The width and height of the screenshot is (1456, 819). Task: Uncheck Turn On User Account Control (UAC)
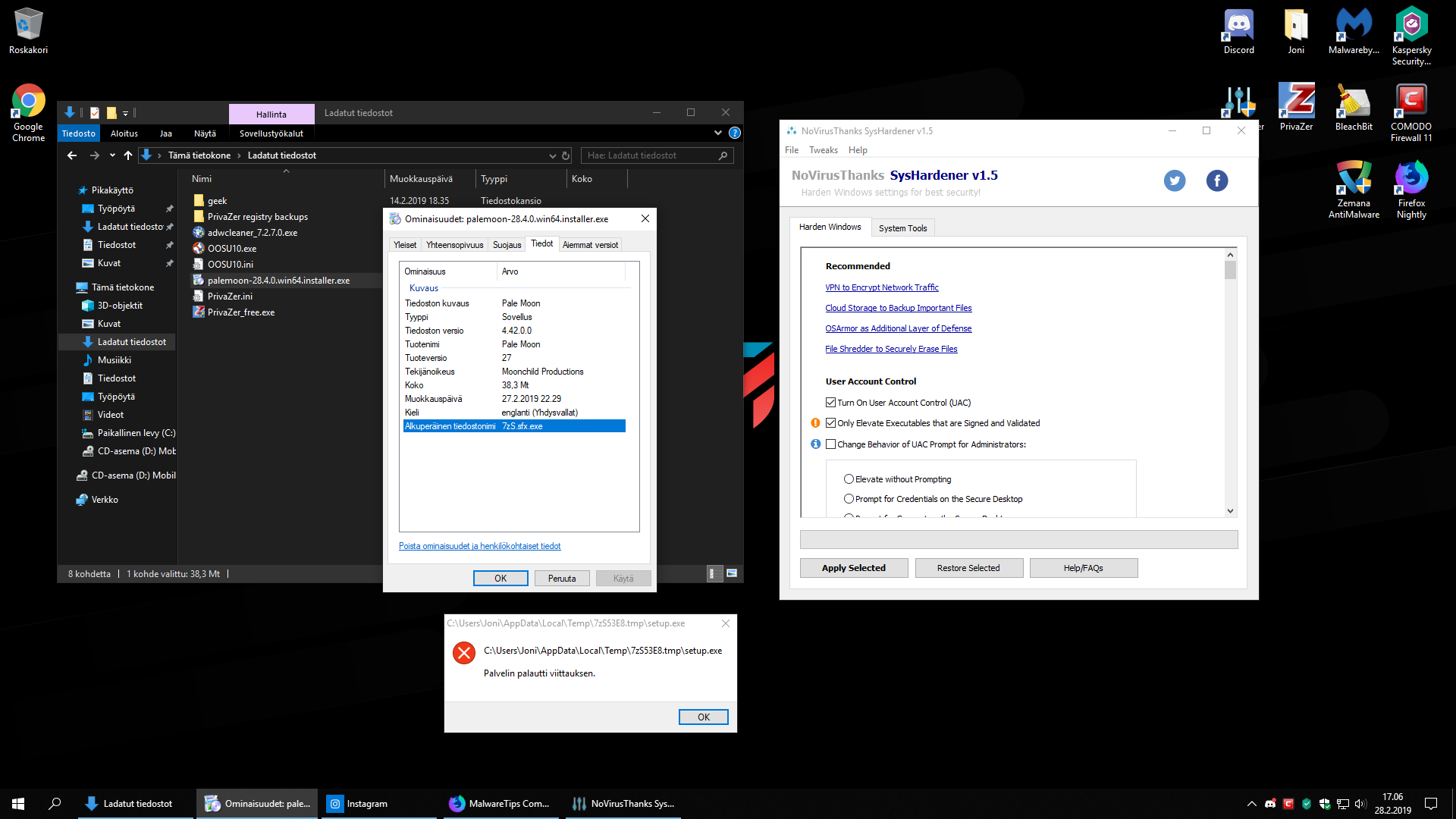(x=830, y=403)
